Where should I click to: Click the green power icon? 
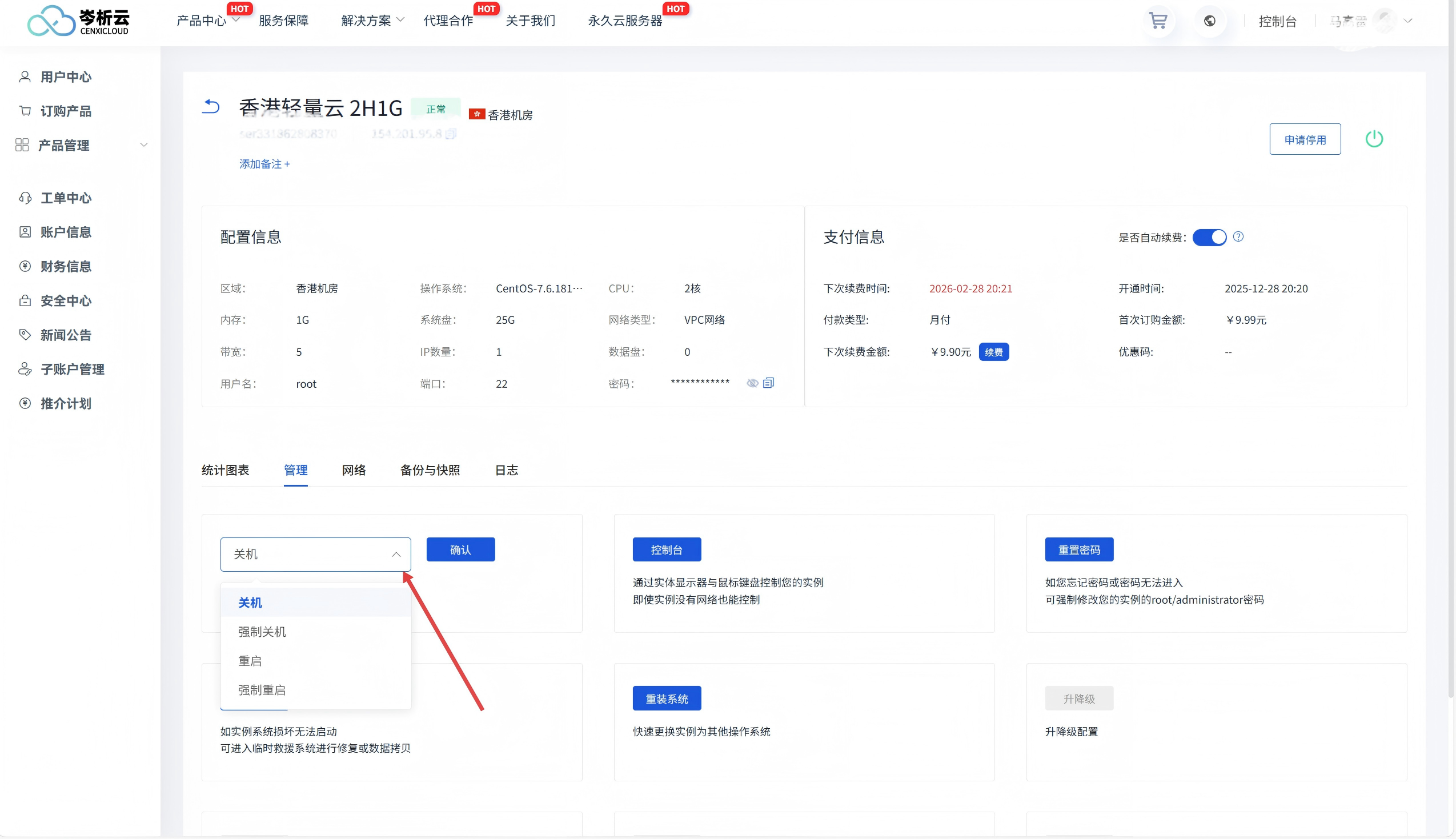(1374, 139)
